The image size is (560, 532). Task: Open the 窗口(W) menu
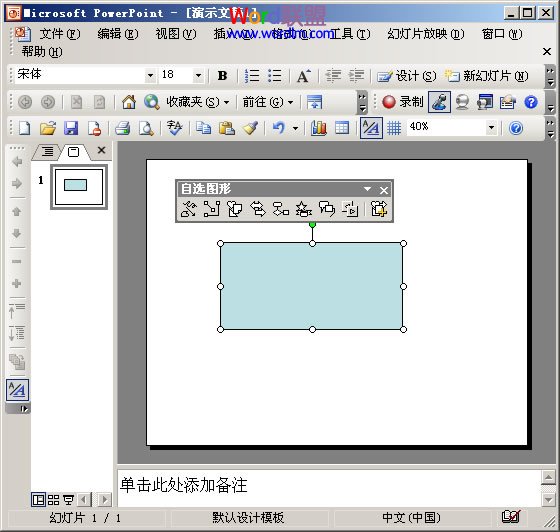(502, 34)
